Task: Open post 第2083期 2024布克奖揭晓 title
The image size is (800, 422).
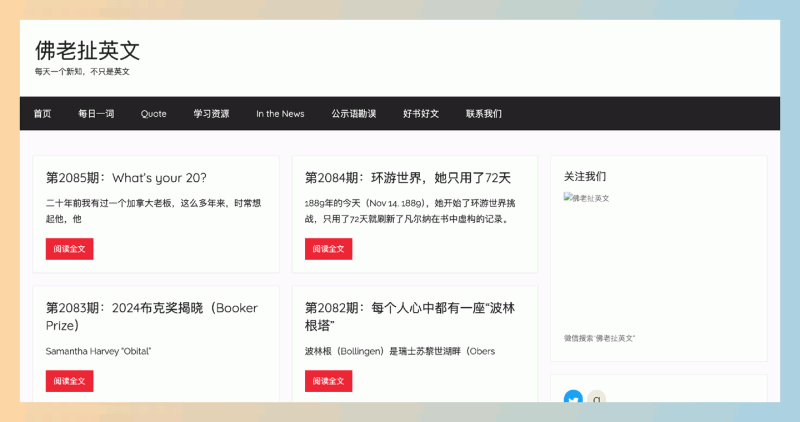Action: pos(152,316)
